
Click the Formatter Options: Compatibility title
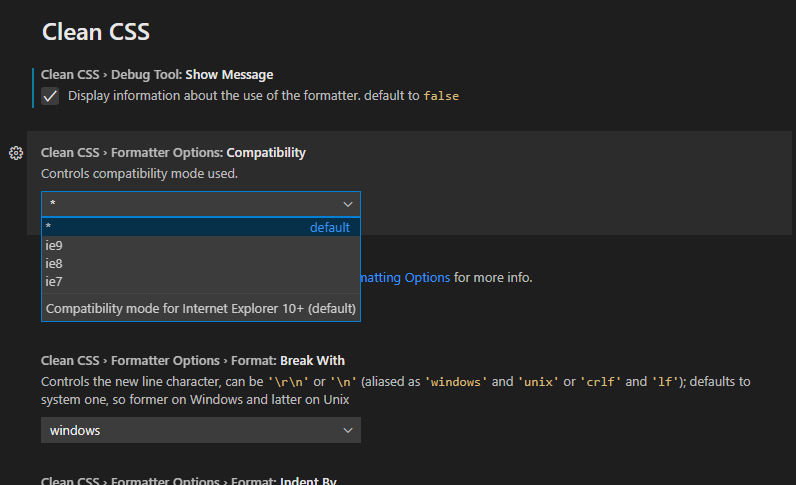(173, 153)
